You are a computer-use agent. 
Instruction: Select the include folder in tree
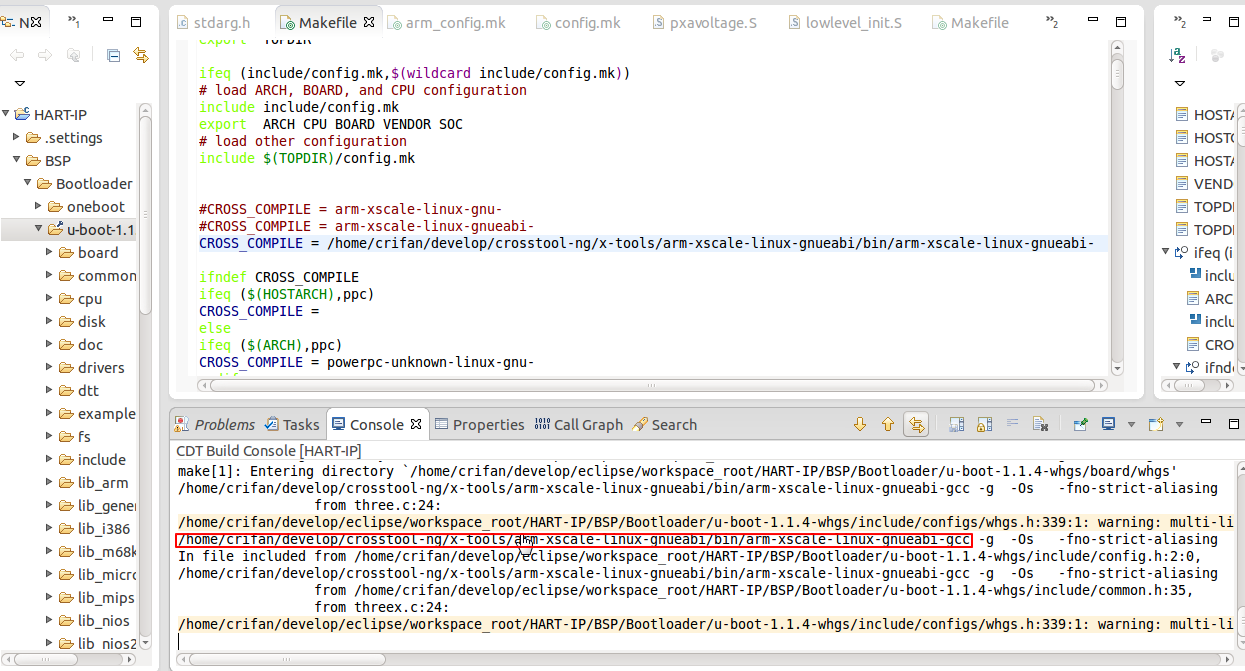pyautogui.click(x=92, y=460)
